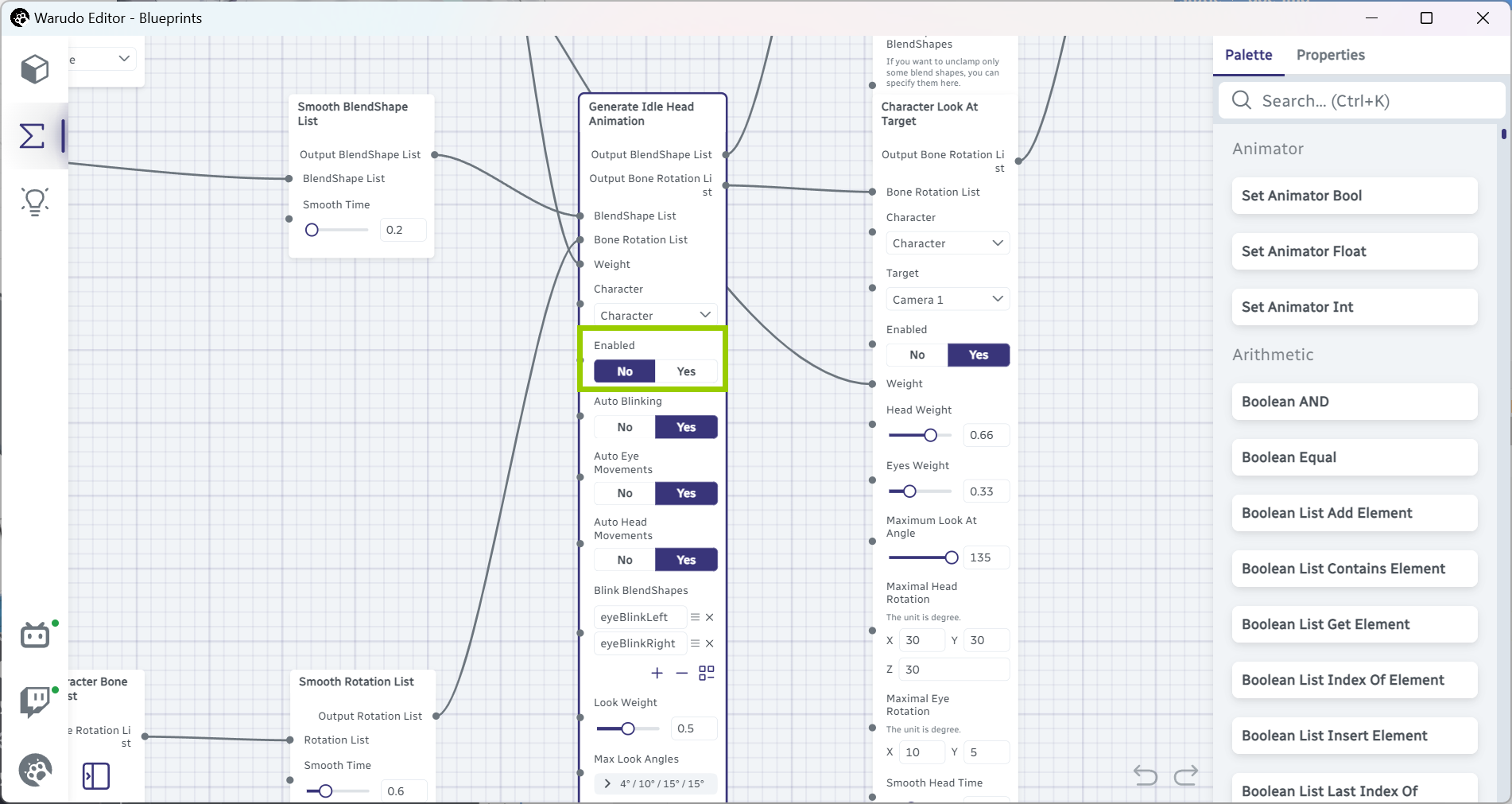The image size is (1512, 804).
Task: Click the Warudo app logo in title bar
Action: (x=20, y=17)
